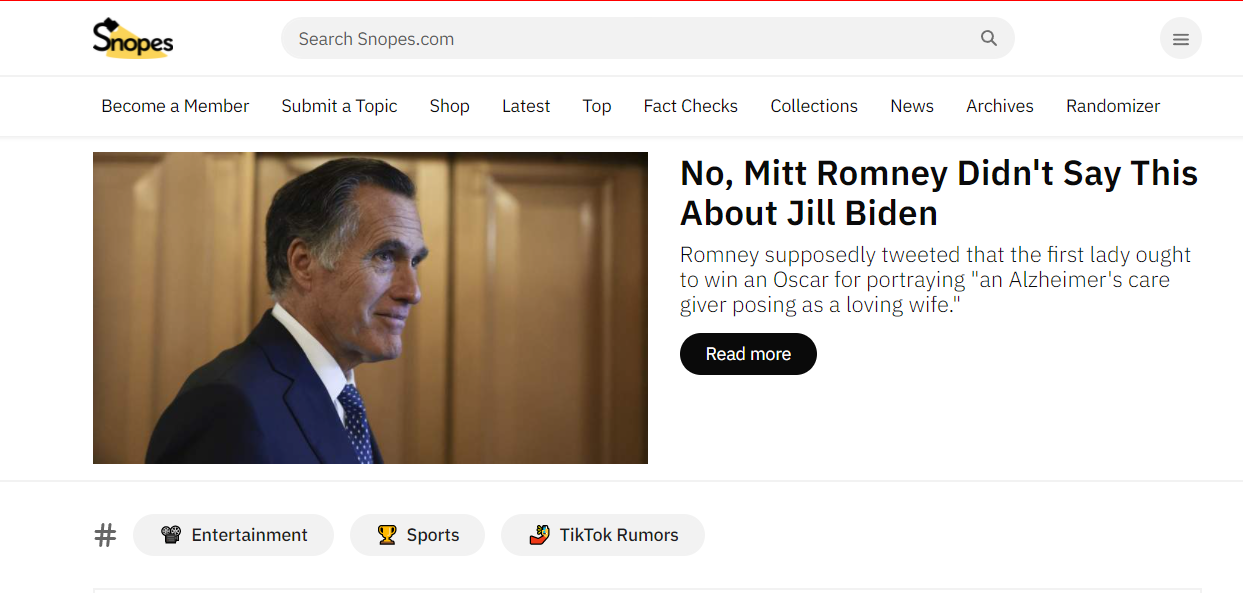Open the Archives page

click(x=999, y=106)
